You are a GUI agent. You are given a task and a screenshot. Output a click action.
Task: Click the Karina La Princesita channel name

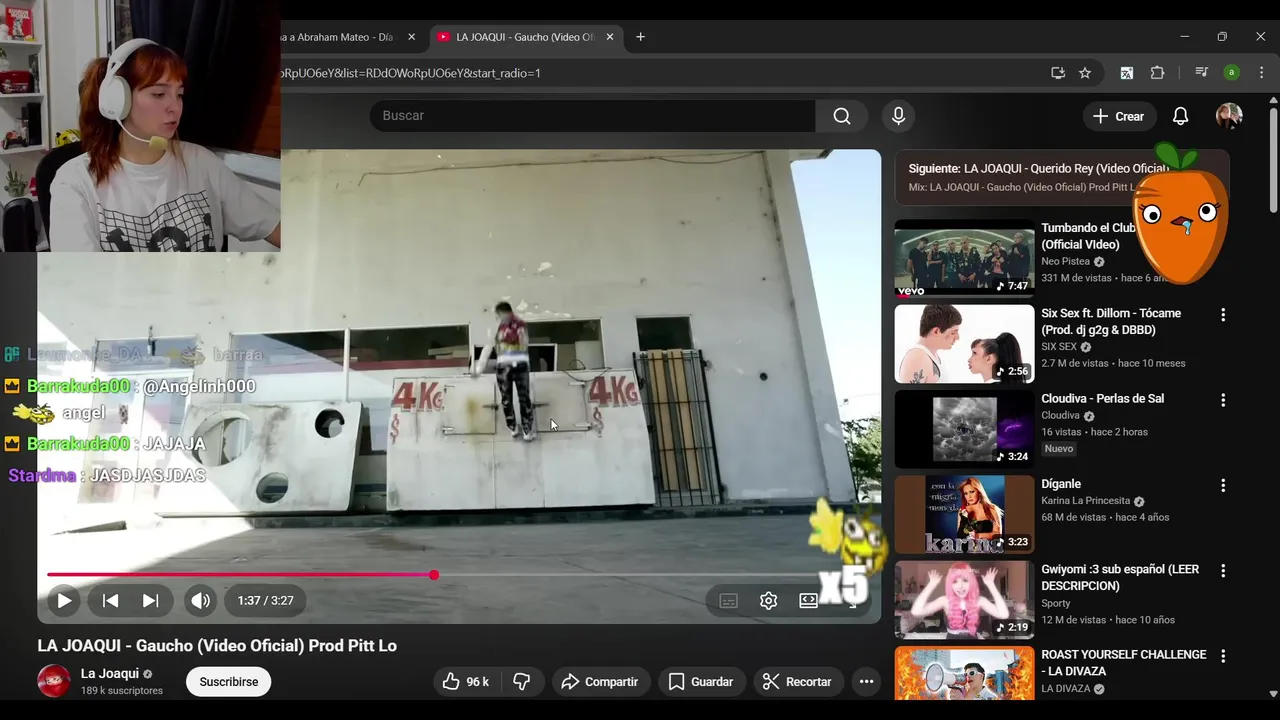coord(1086,501)
